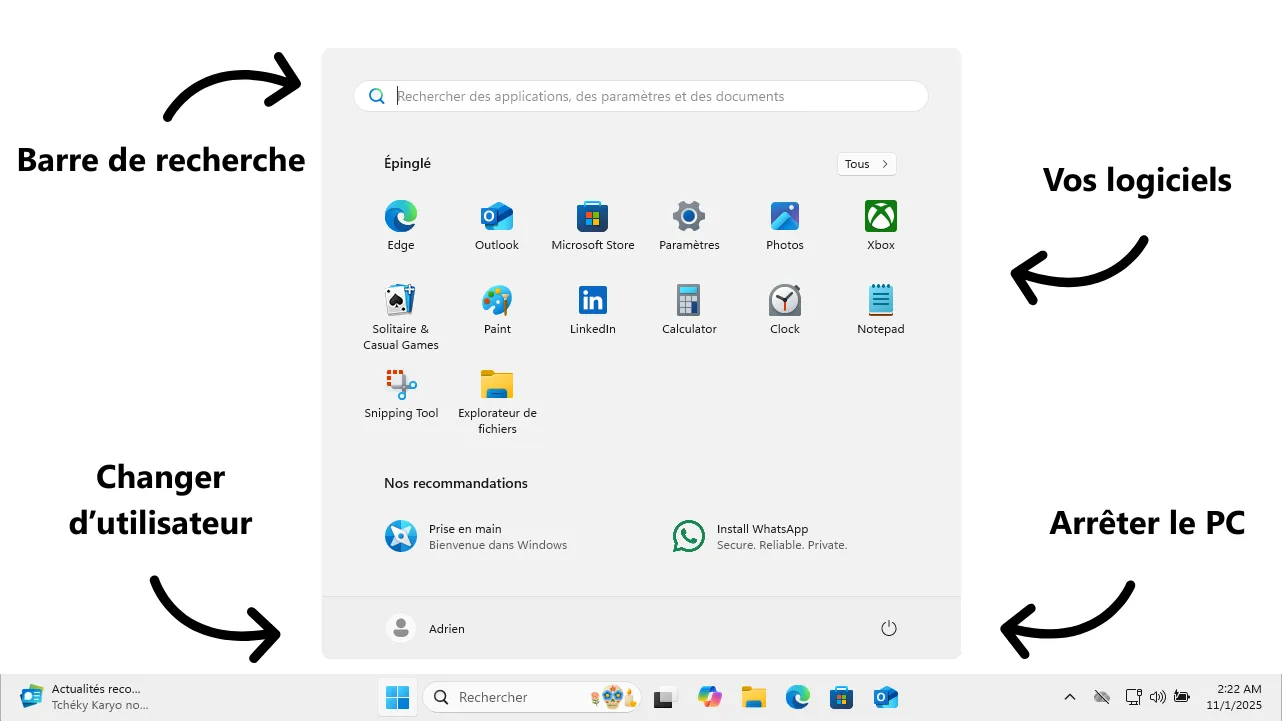This screenshot has height=721, width=1282.
Task: Open Microsoft Edge from the pinned apps
Action: pos(400,215)
